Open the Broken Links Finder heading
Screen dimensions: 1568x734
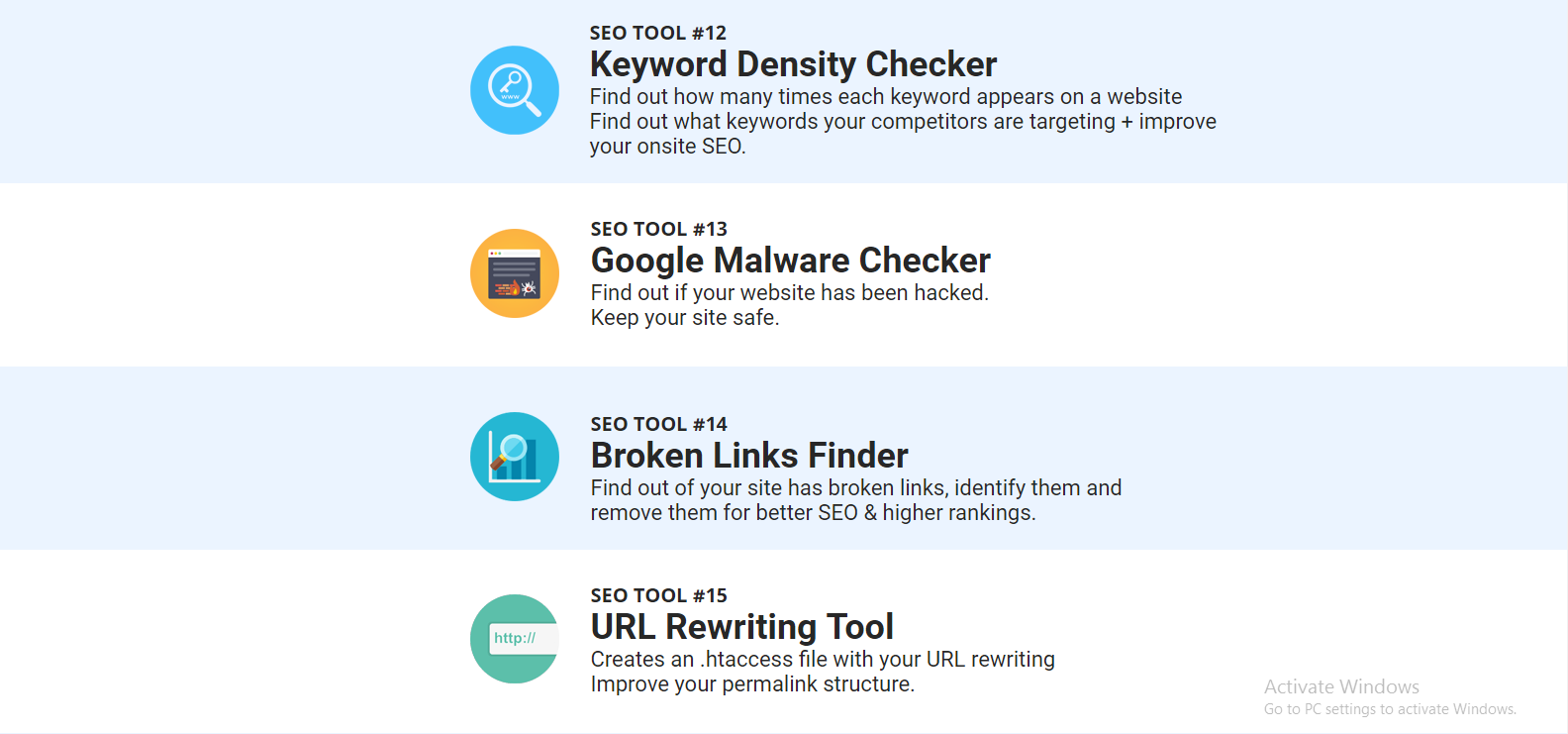point(749,456)
